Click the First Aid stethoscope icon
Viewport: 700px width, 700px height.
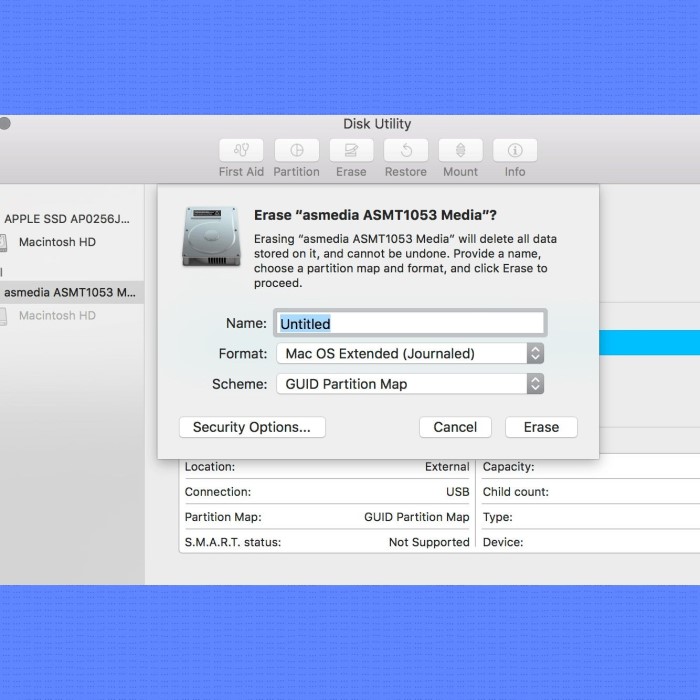coord(241,150)
